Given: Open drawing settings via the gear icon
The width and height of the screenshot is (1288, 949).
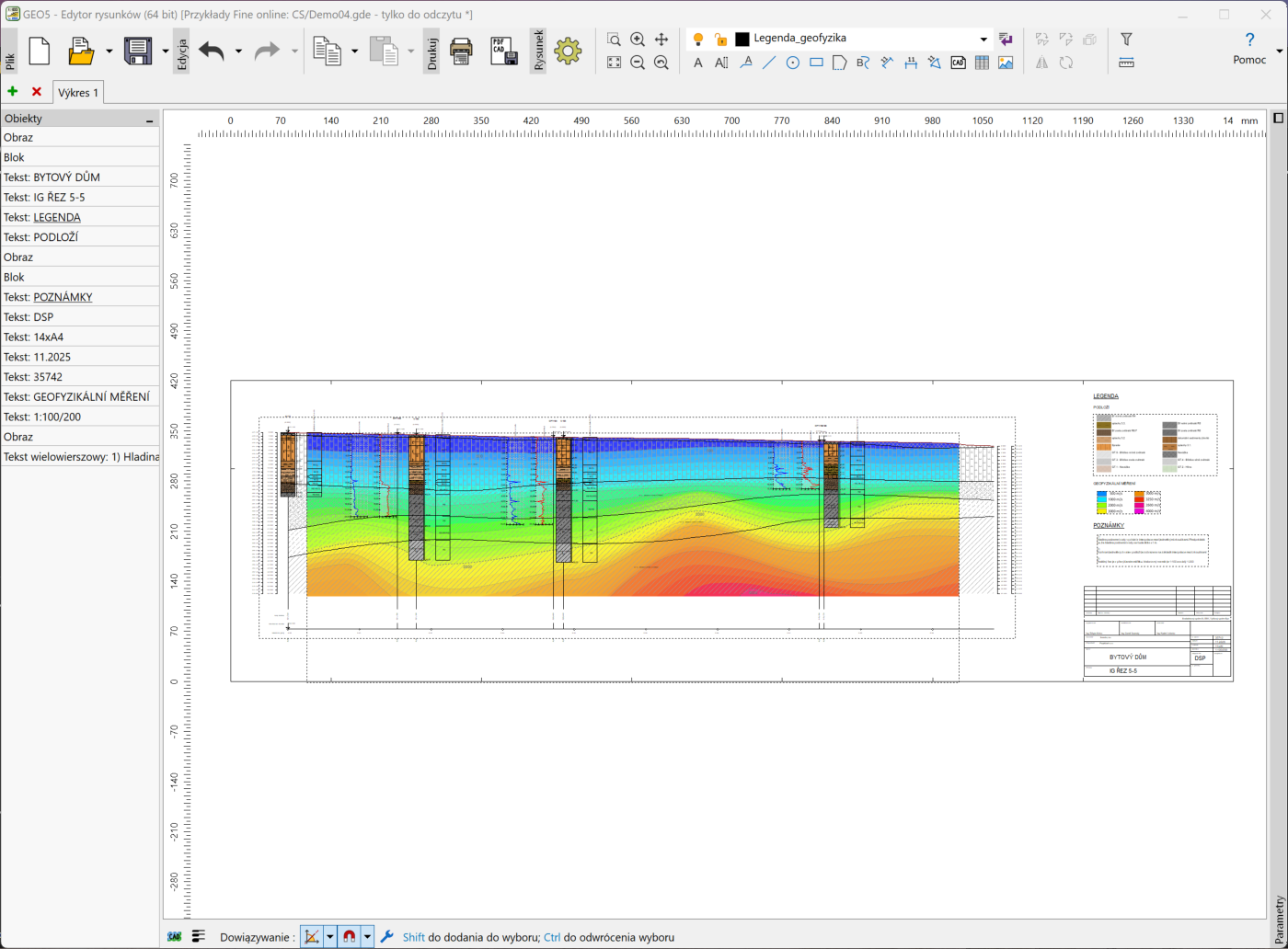Looking at the screenshot, I should 568,51.
